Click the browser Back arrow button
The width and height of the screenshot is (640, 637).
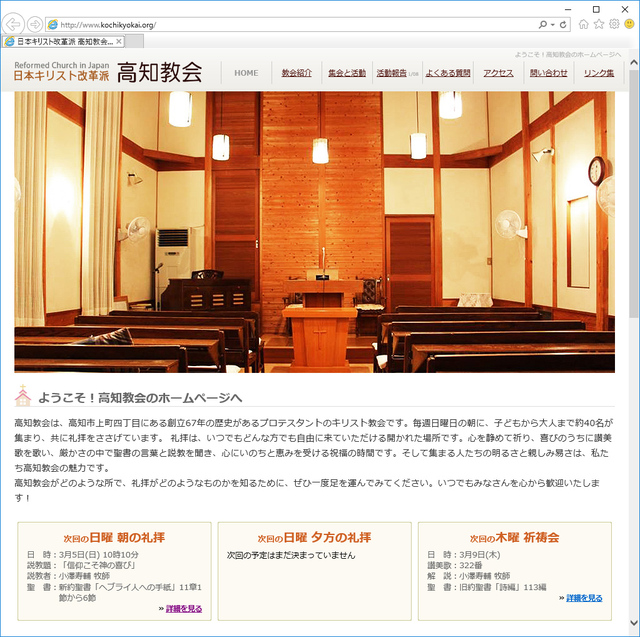tap(14, 23)
